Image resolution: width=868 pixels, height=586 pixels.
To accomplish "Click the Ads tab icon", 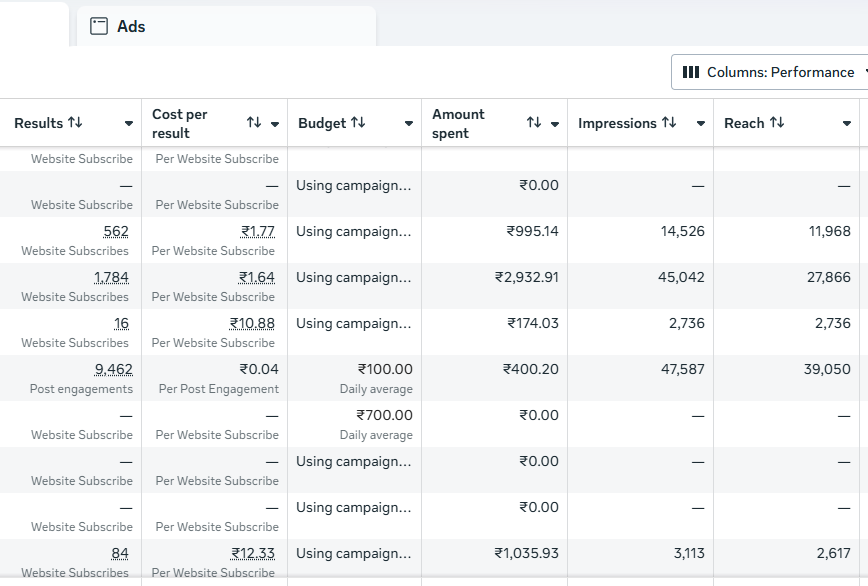I will coord(97,26).
